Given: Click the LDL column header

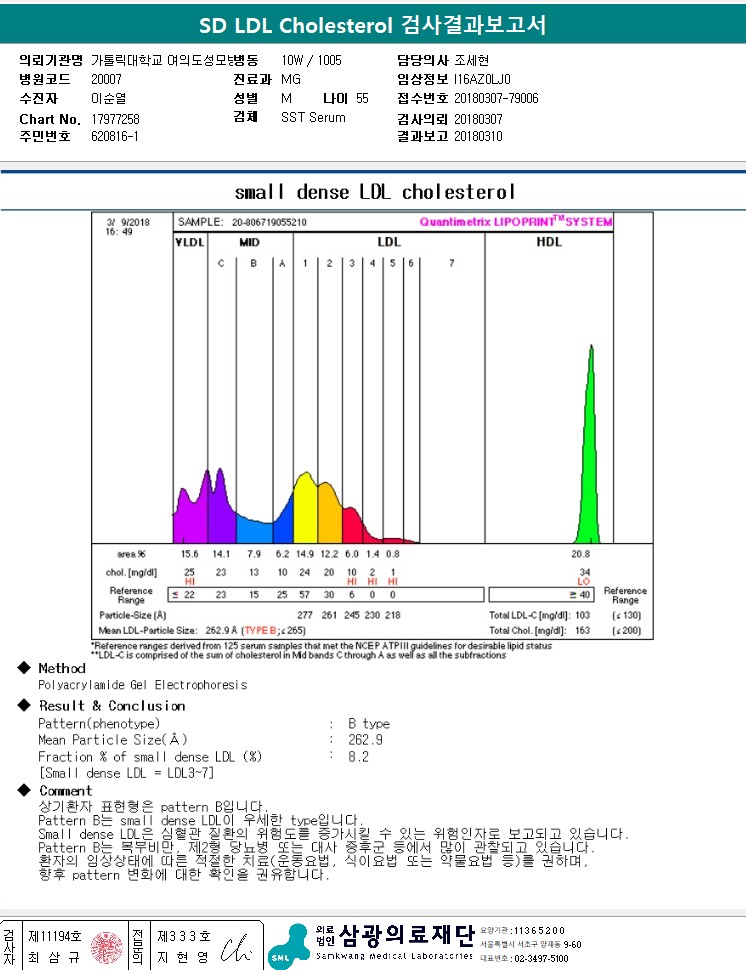Looking at the screenshot, I should (x=389, y=242).
